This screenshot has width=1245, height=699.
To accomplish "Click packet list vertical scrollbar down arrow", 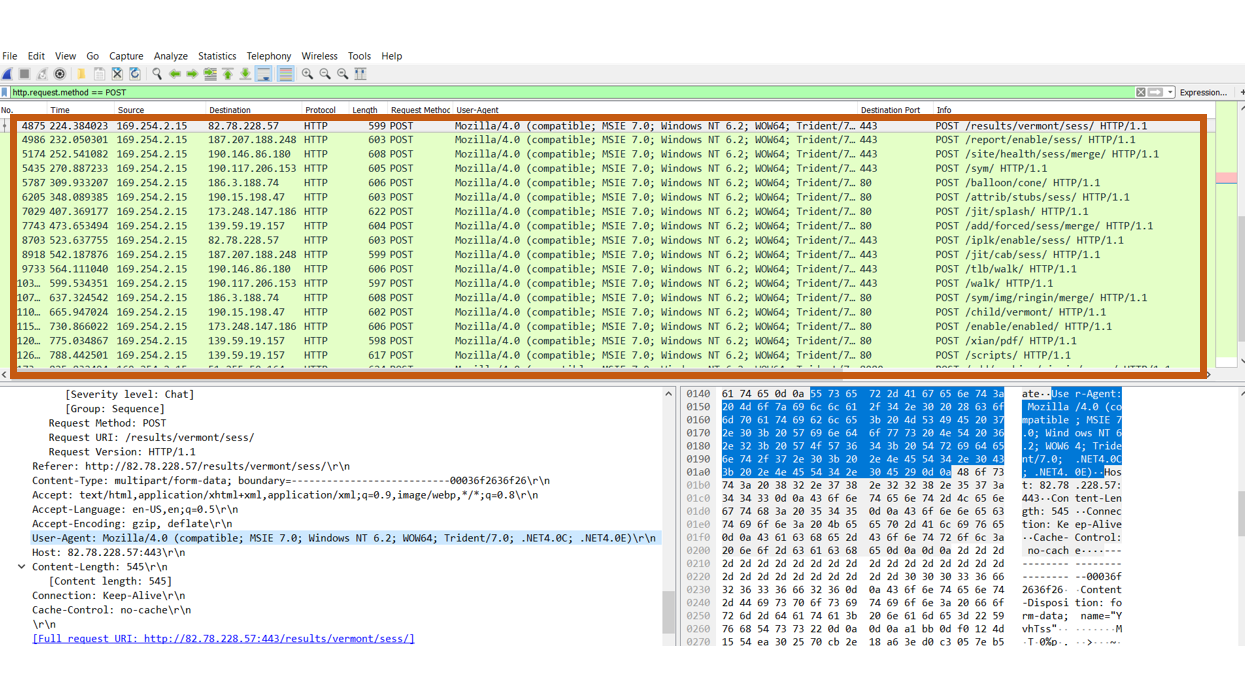I will (1241, 362).
